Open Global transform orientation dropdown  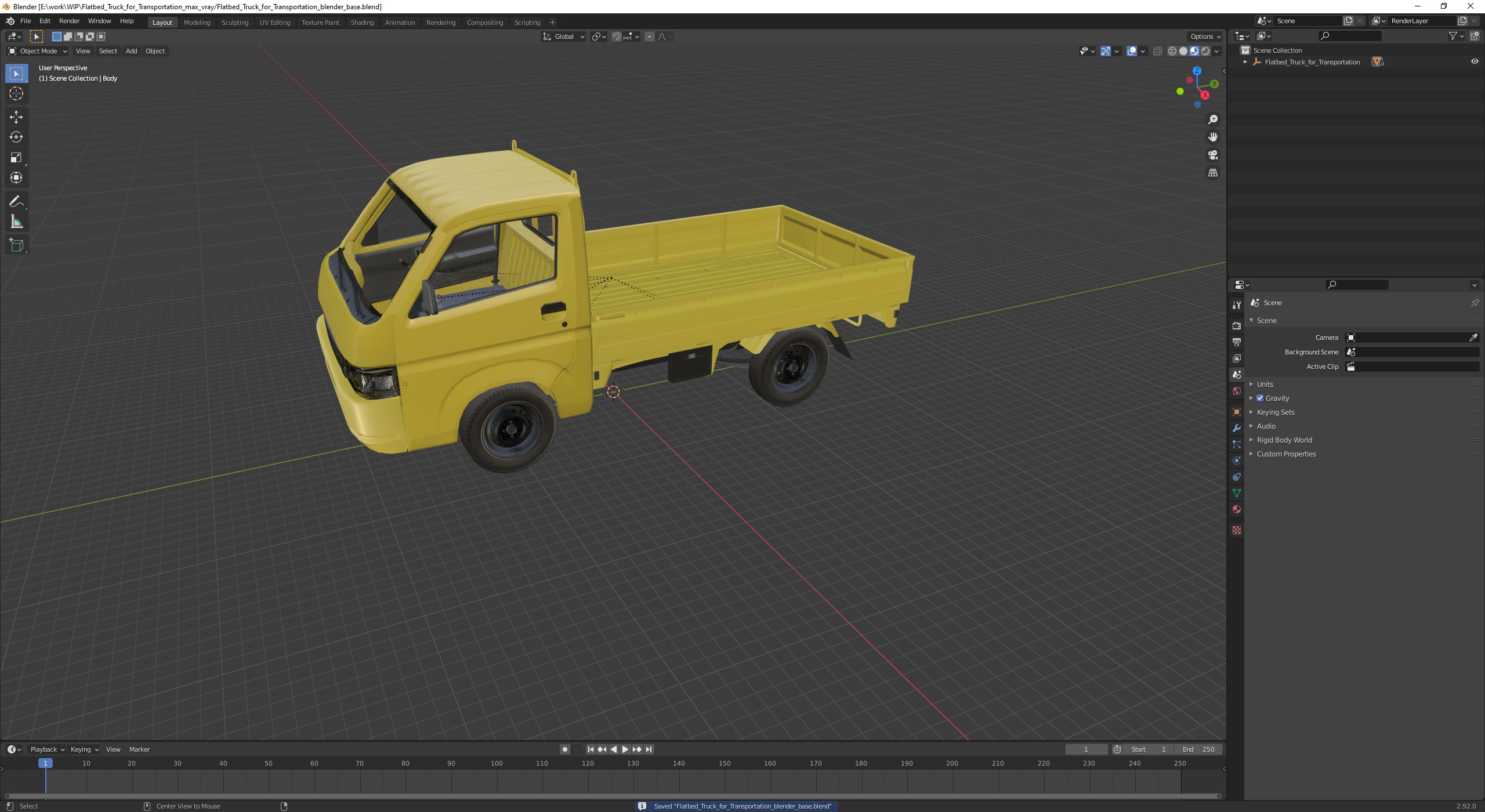[563, 37]
